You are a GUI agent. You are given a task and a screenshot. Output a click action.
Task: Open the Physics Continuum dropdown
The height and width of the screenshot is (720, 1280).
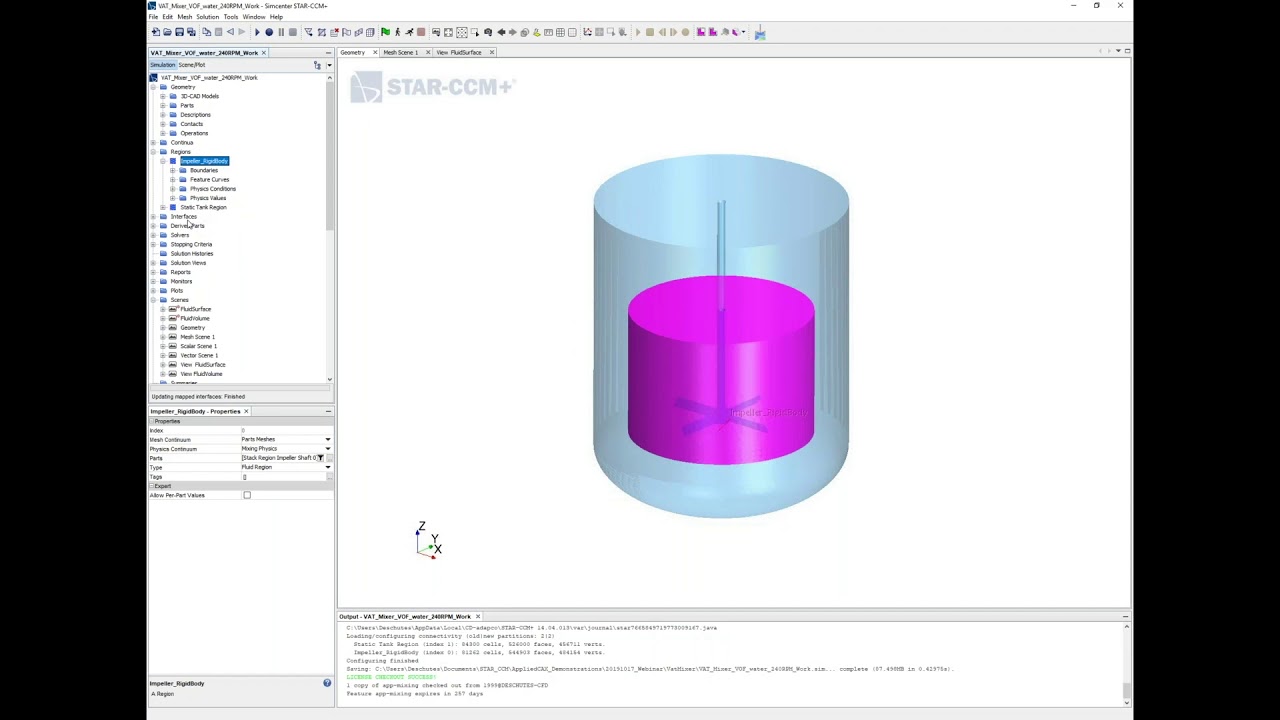(x=328, y=449)
